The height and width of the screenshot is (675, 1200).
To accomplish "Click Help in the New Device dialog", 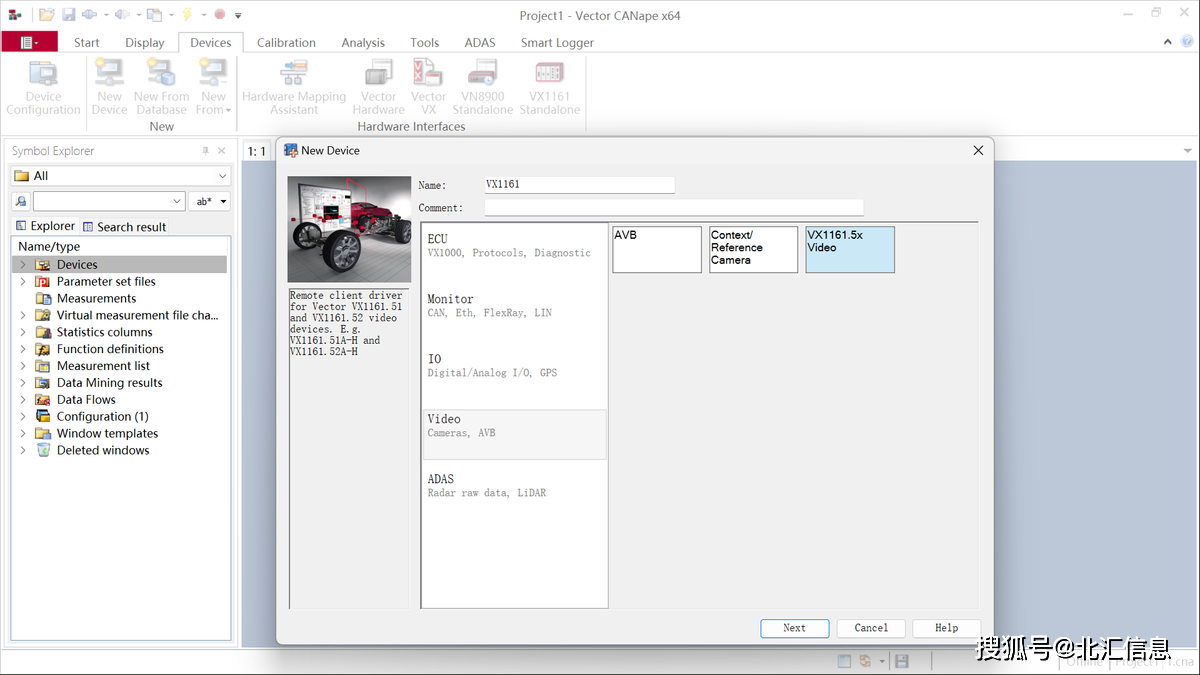I will 947,628.
